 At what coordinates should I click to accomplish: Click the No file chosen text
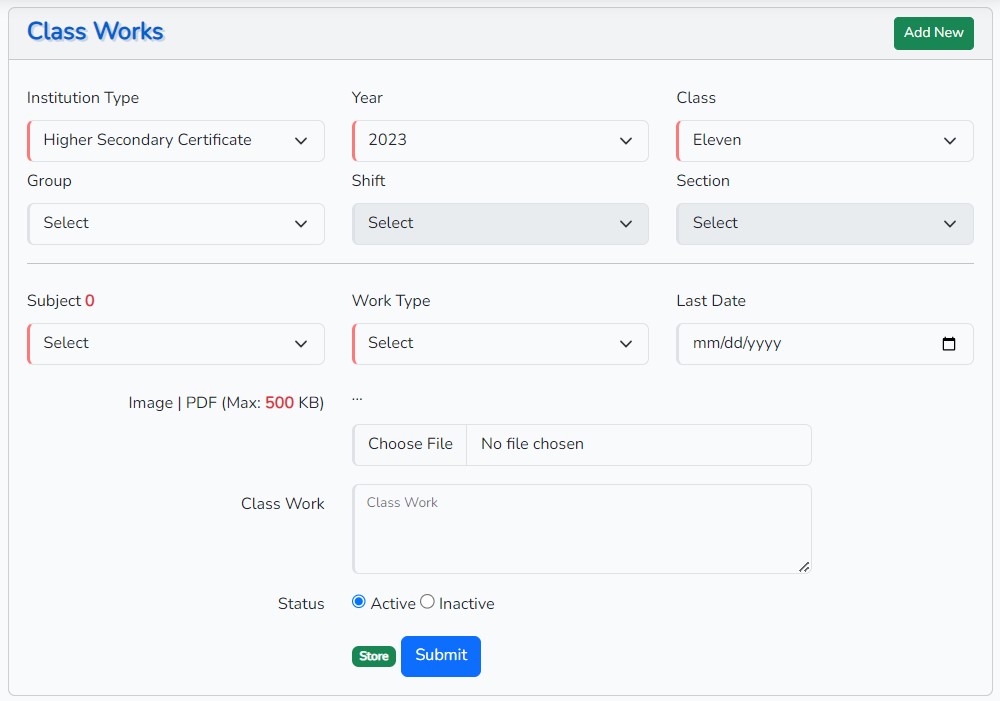click(532, 445)
